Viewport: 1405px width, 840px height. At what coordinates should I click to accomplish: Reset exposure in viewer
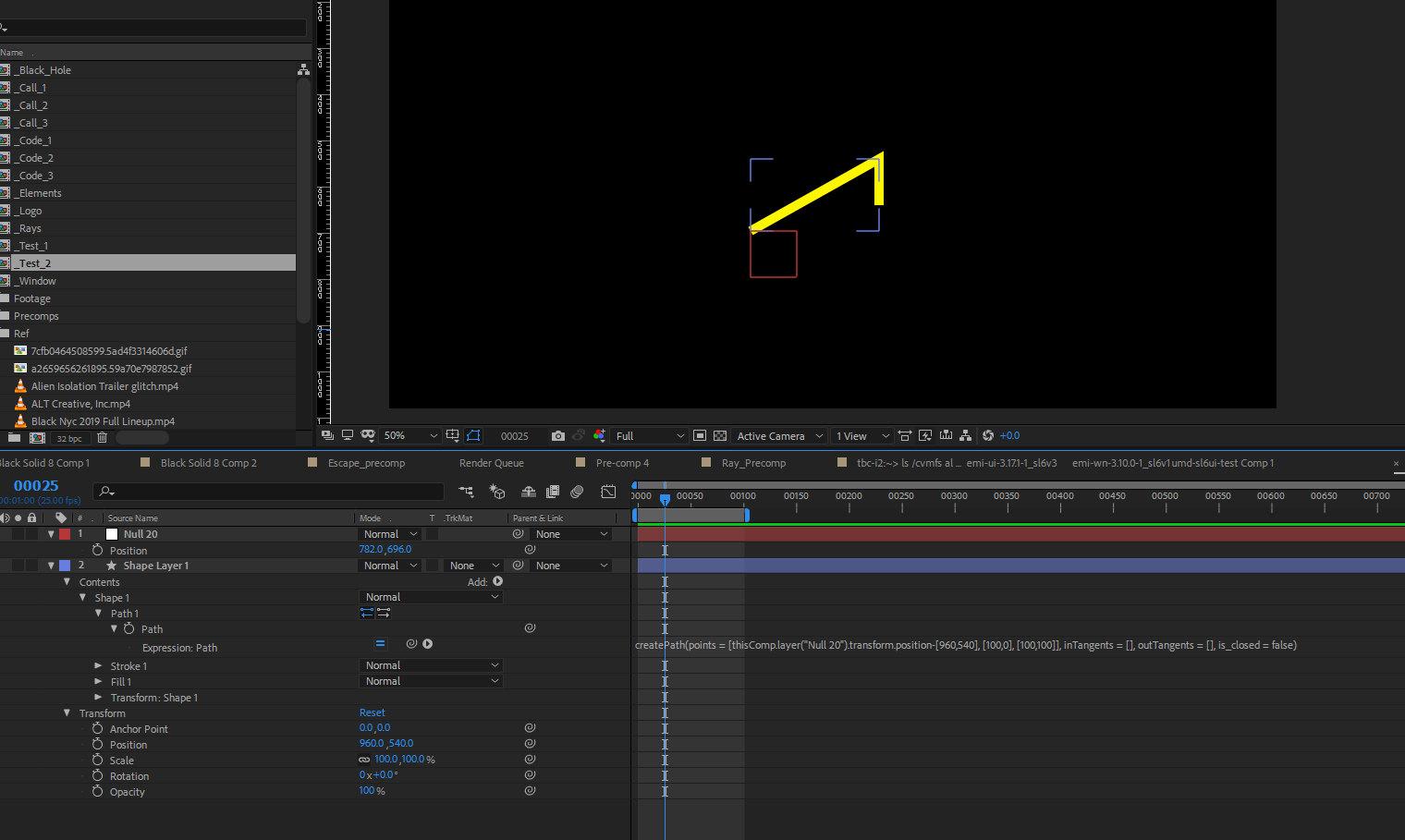988,435
